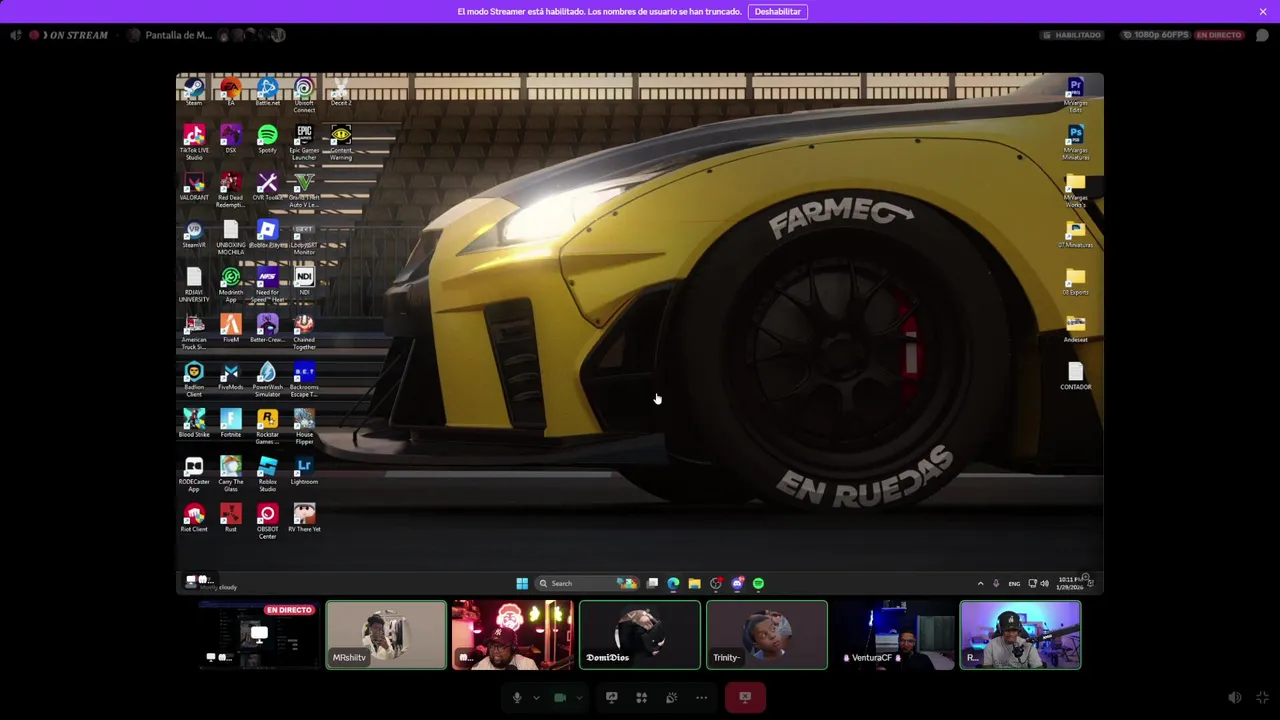1280x720 pixels.
Task: Select the RV There Yet icon
Action: (304, 518)
